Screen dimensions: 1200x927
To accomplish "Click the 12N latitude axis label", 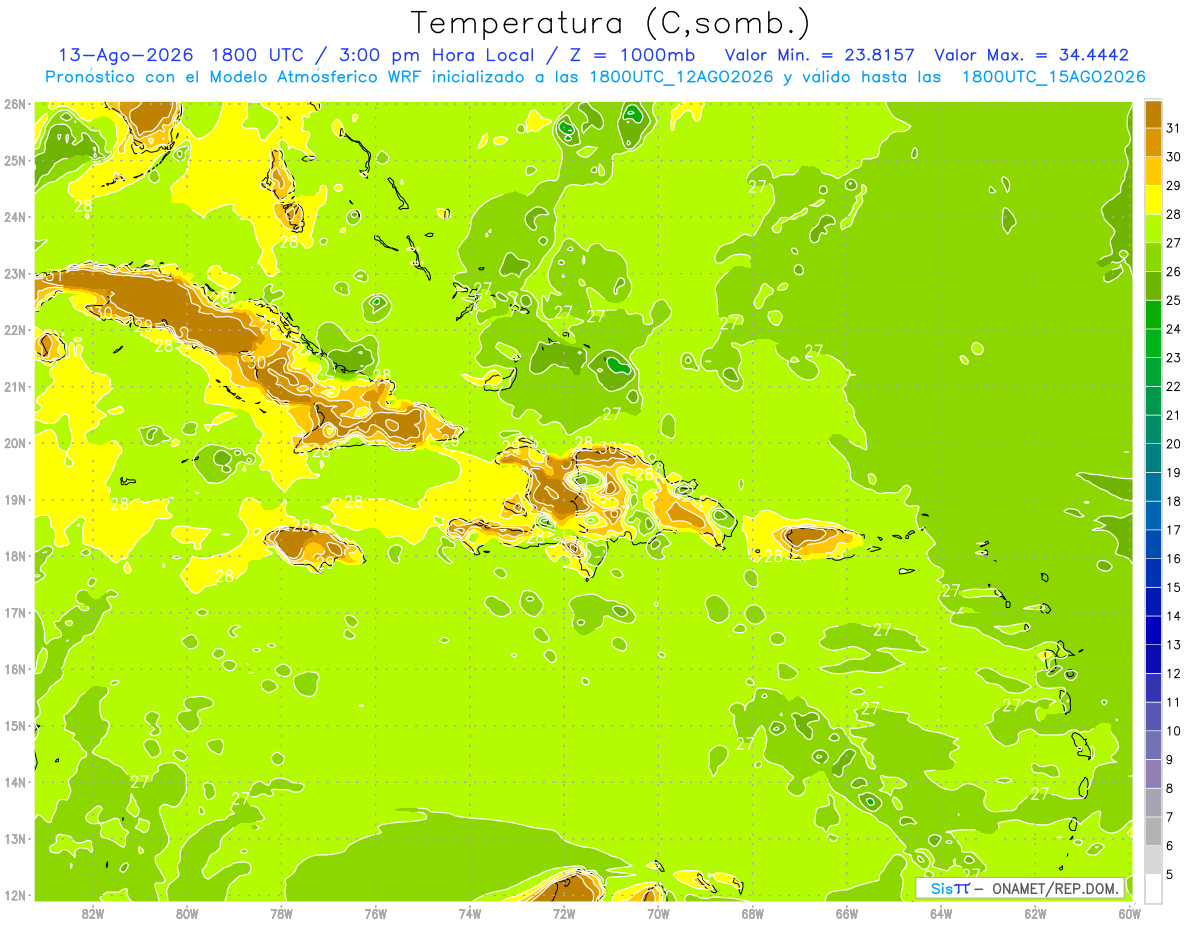I will pos(14,895).
